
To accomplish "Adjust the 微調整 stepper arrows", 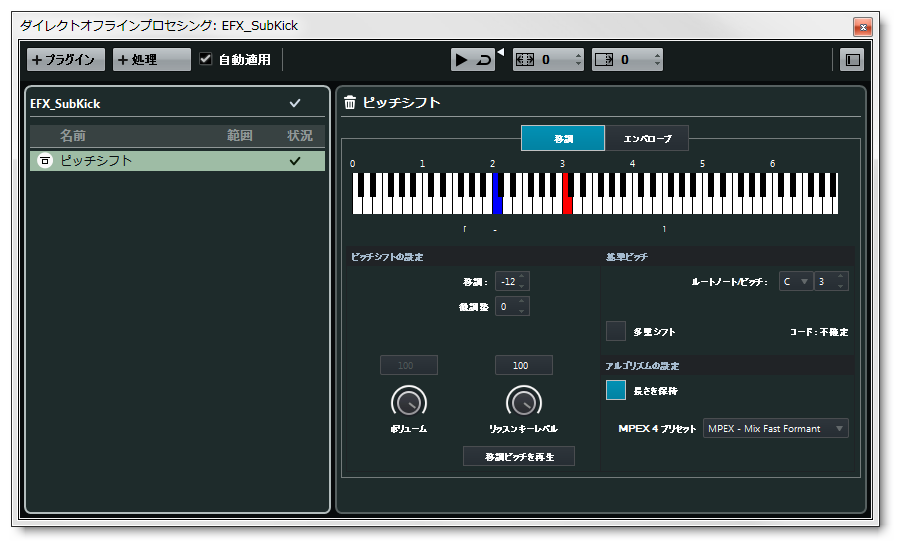I will point(522,306).
